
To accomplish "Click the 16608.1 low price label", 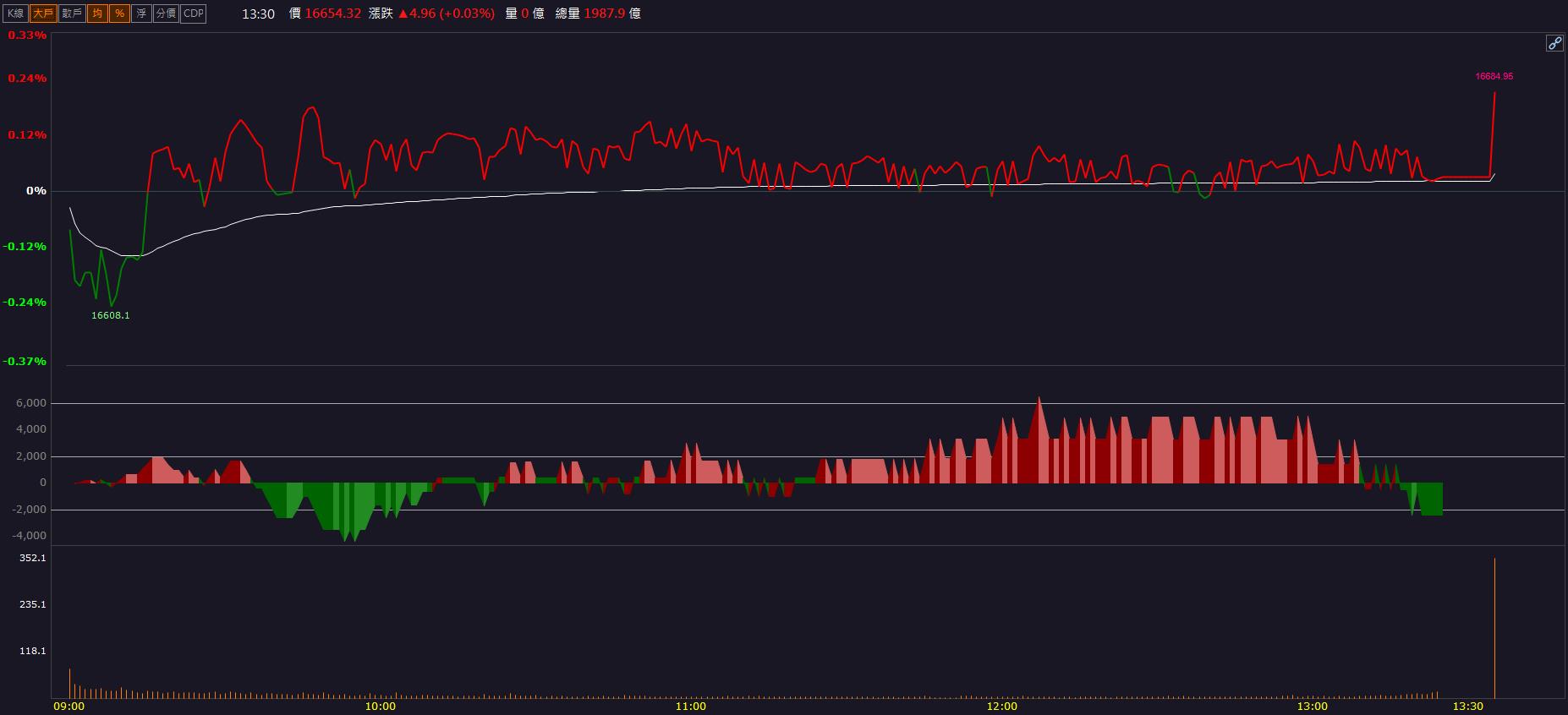I will tap(110, 315).
